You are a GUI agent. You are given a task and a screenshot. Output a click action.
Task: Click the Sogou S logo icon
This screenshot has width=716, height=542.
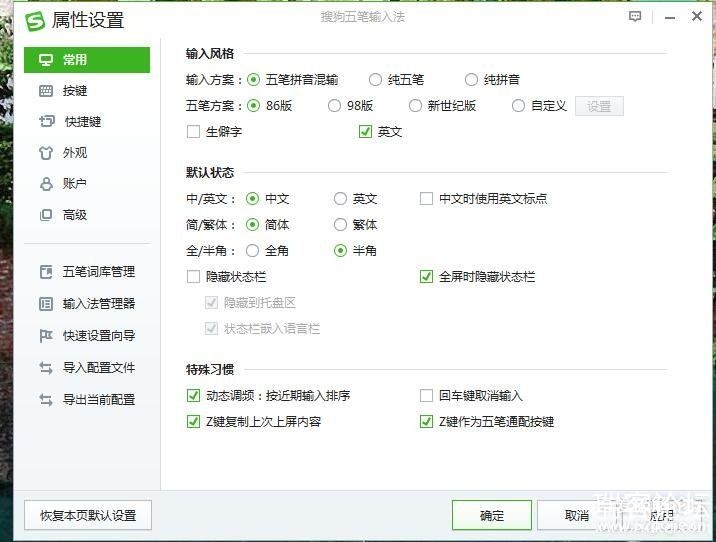tap(35, 21)
